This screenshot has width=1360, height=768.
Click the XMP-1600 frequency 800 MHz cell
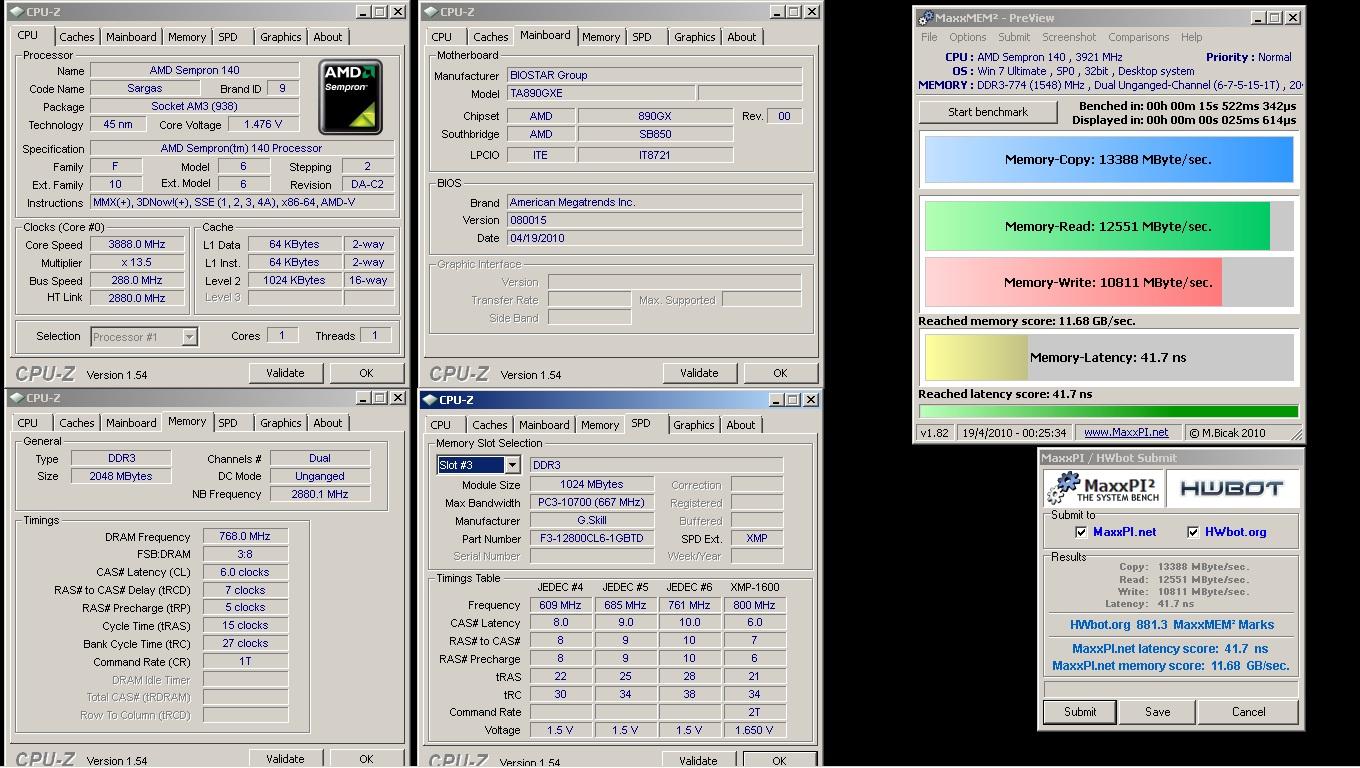point(754,605)
